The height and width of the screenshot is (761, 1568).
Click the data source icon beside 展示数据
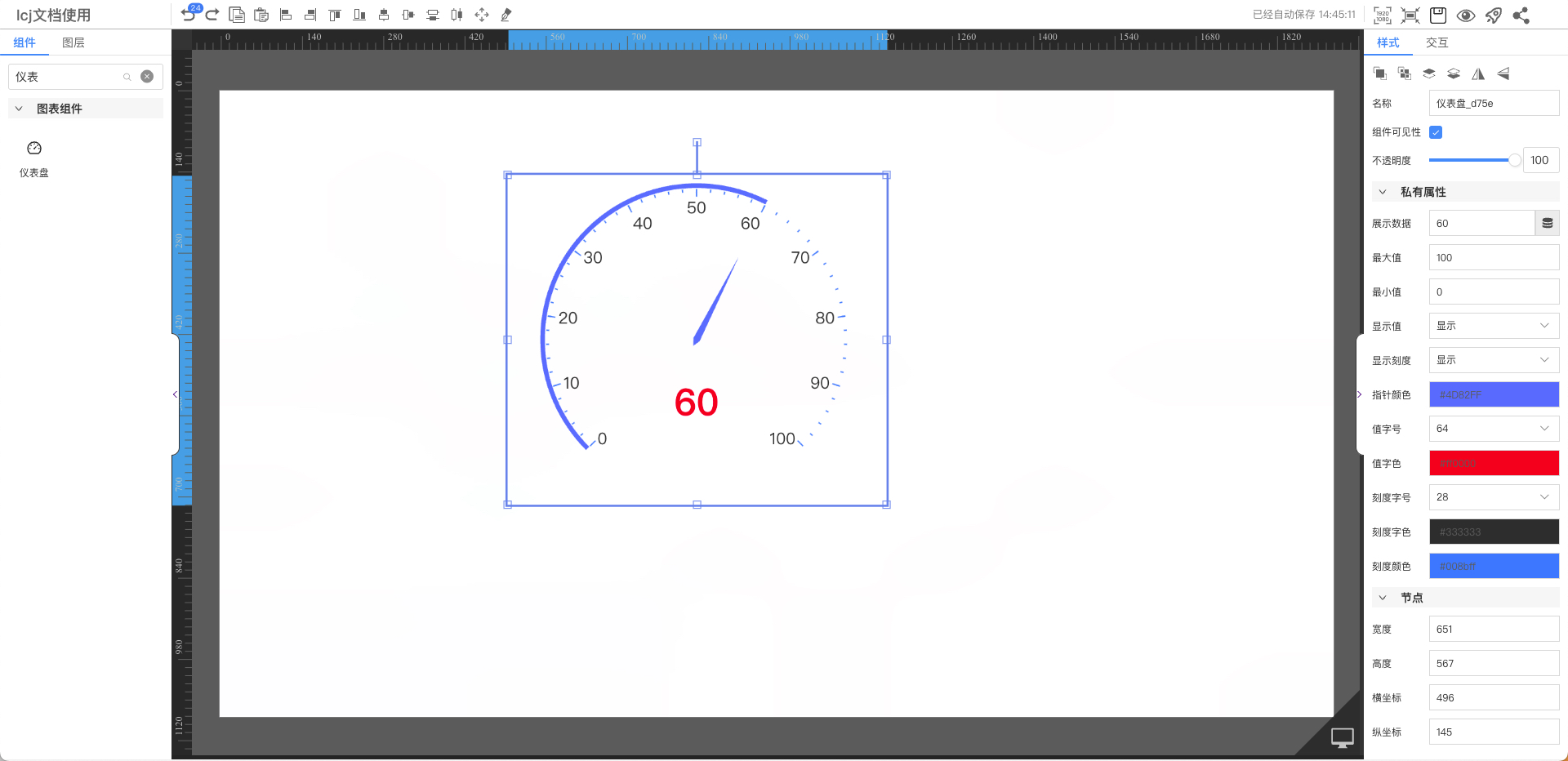point(1548,223)
